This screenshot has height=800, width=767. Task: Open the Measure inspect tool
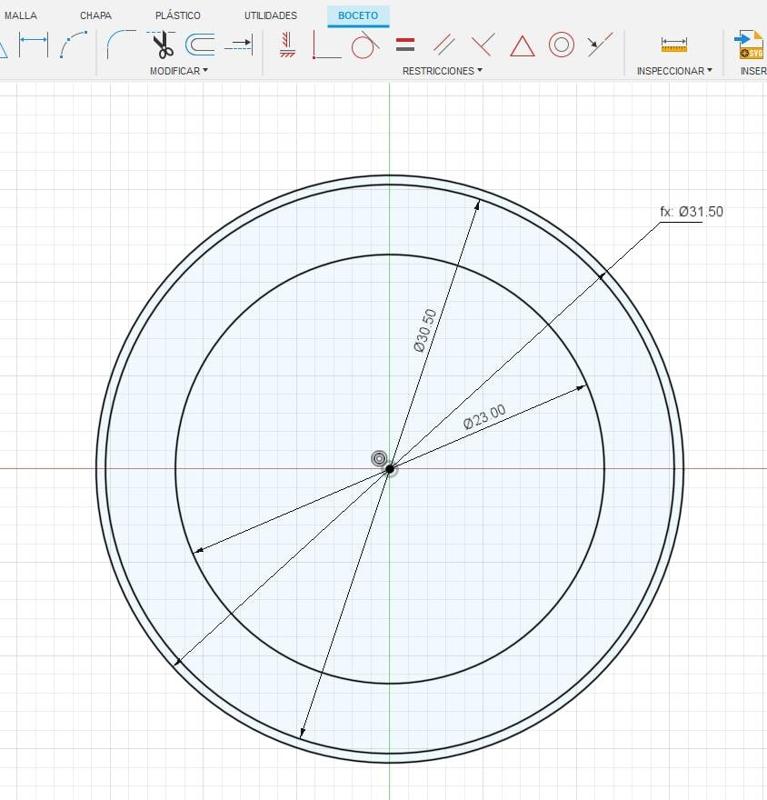[674, 45]
